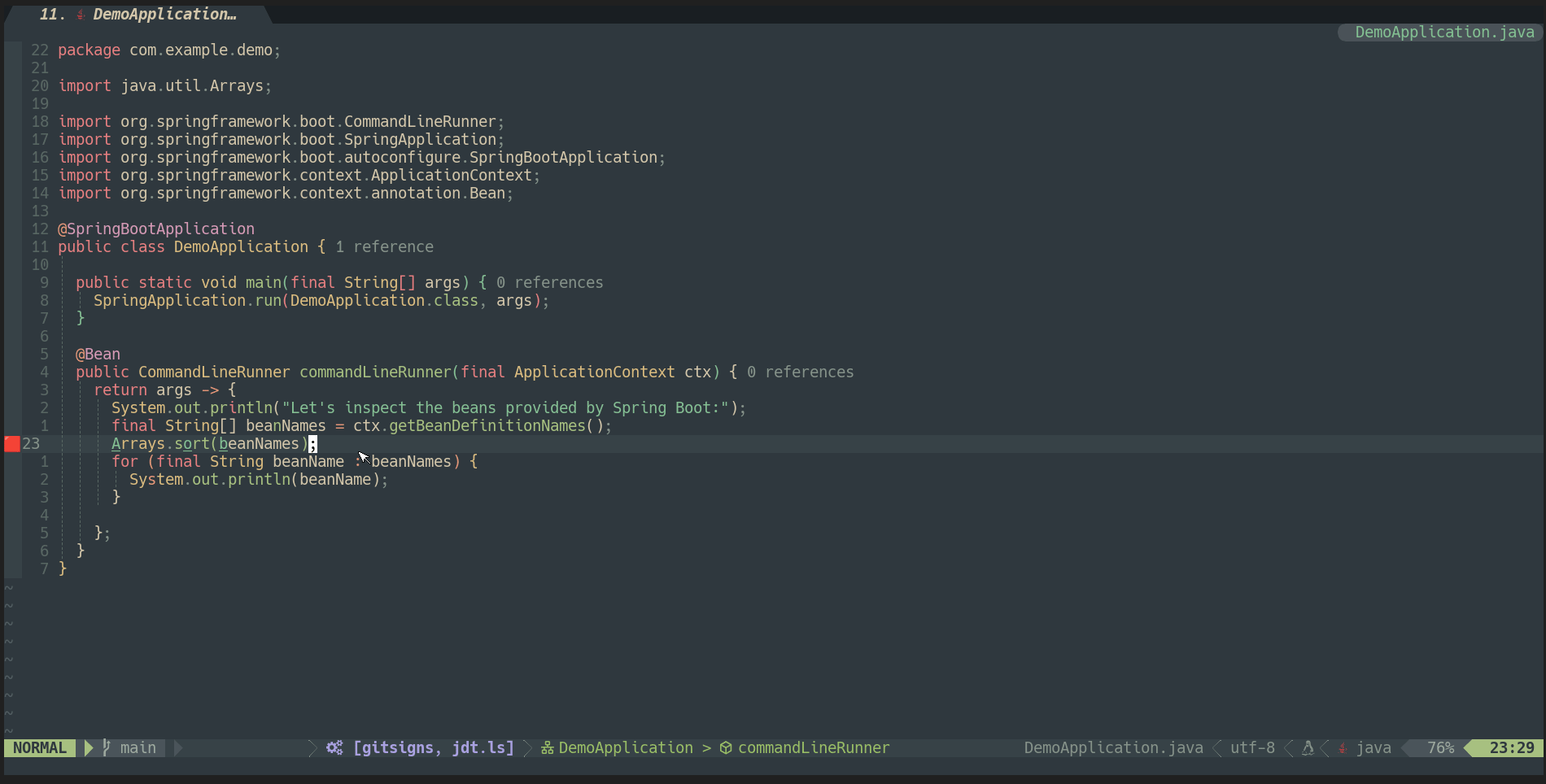Image resolution: width=1546 pixels, height=784 pixels.
Task: Click relative line number 22 in the gutter
Action: [40, 50]
